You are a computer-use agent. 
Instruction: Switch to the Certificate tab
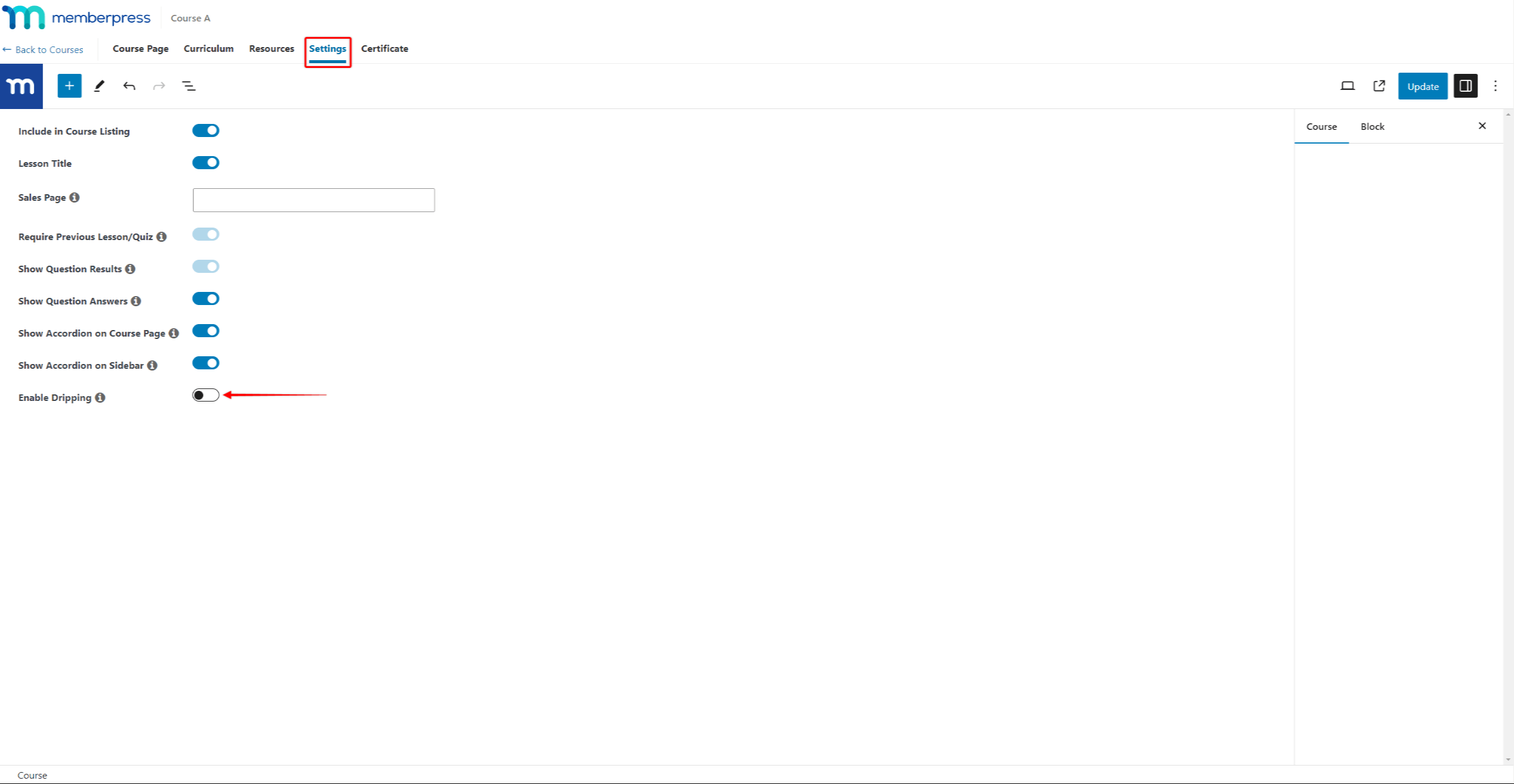(385, 48)
